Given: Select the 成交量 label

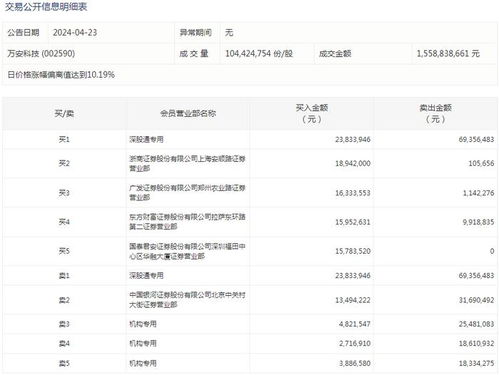Looking at the screenshot, I should pos(194,53).
